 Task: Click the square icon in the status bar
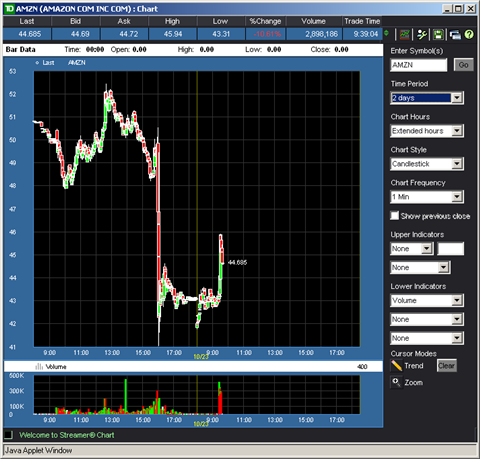(x=9, y=435)
